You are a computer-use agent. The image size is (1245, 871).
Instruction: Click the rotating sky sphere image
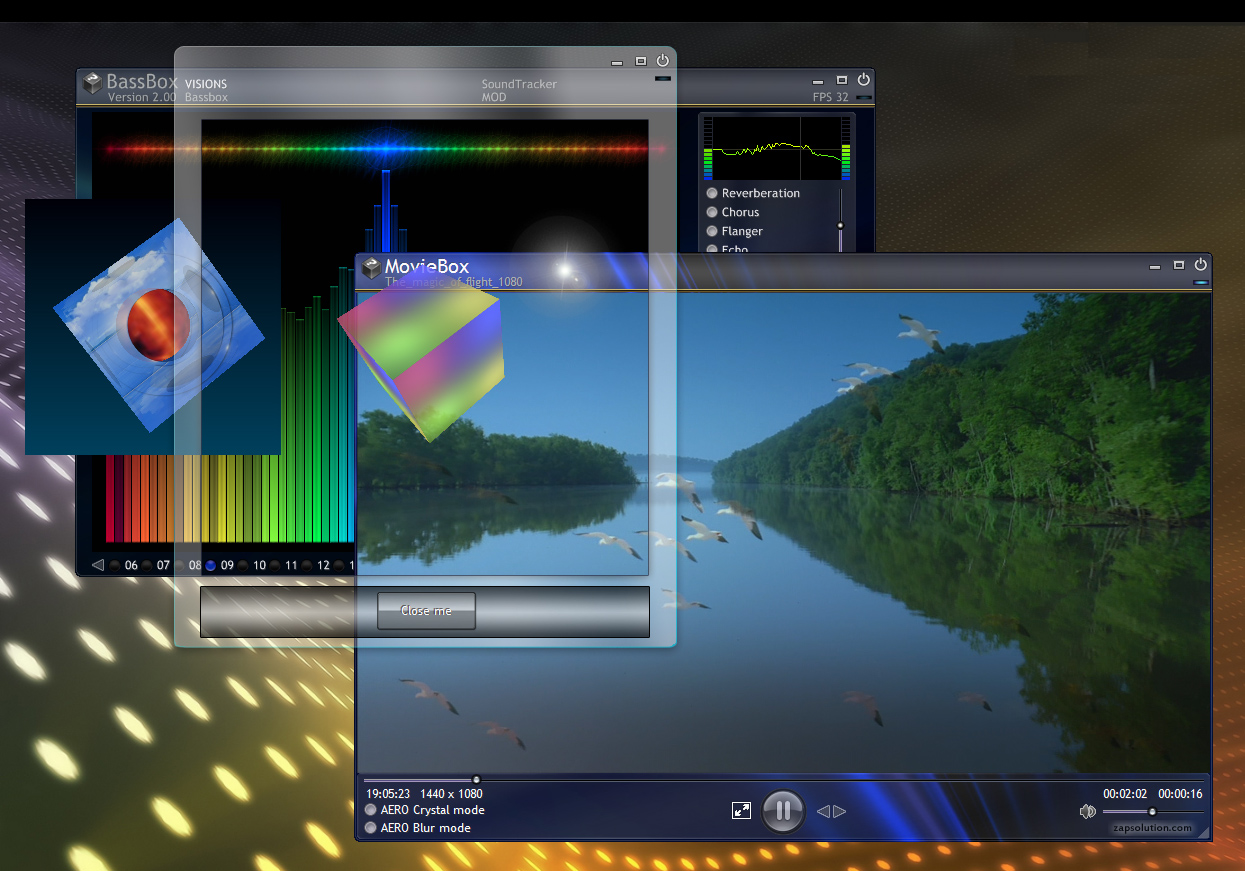point(158,326)
